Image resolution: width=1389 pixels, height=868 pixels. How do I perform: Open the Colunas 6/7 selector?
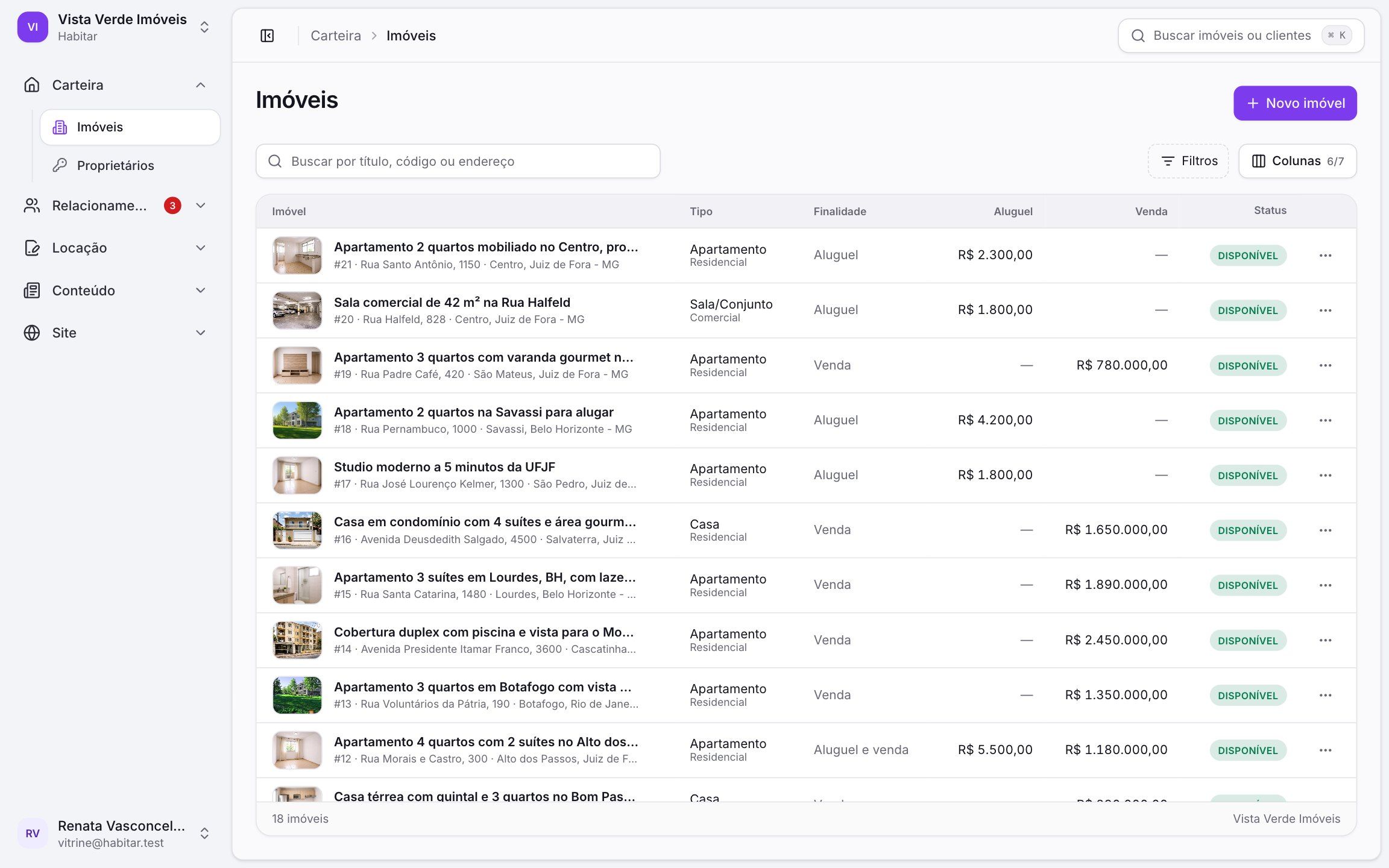(x=1297, y=161)
